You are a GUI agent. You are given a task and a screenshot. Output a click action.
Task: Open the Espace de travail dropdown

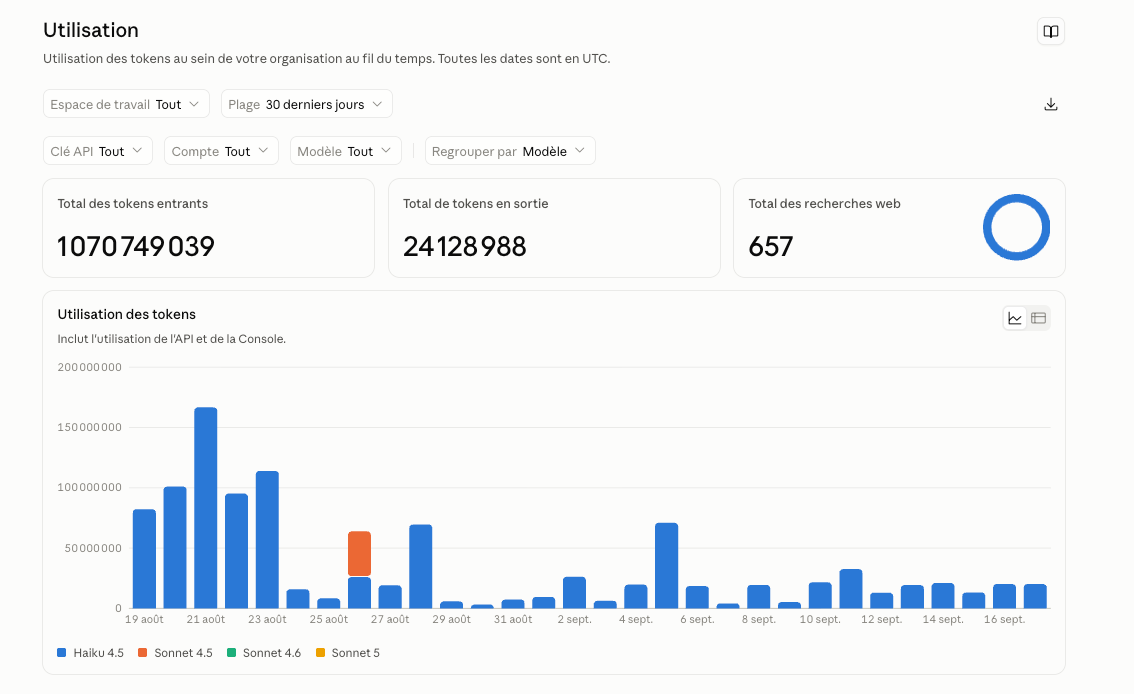tap(127, 104)
